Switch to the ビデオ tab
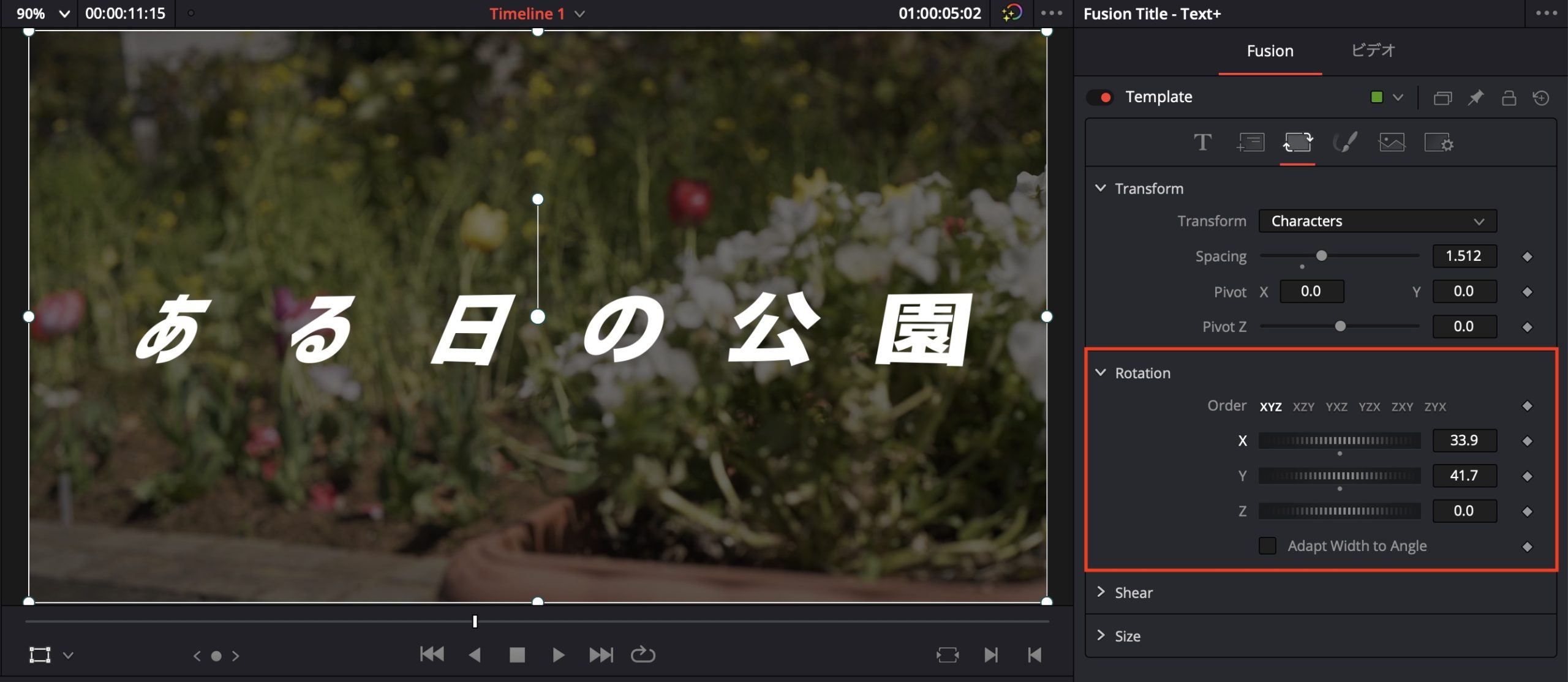 [1373, 51]
